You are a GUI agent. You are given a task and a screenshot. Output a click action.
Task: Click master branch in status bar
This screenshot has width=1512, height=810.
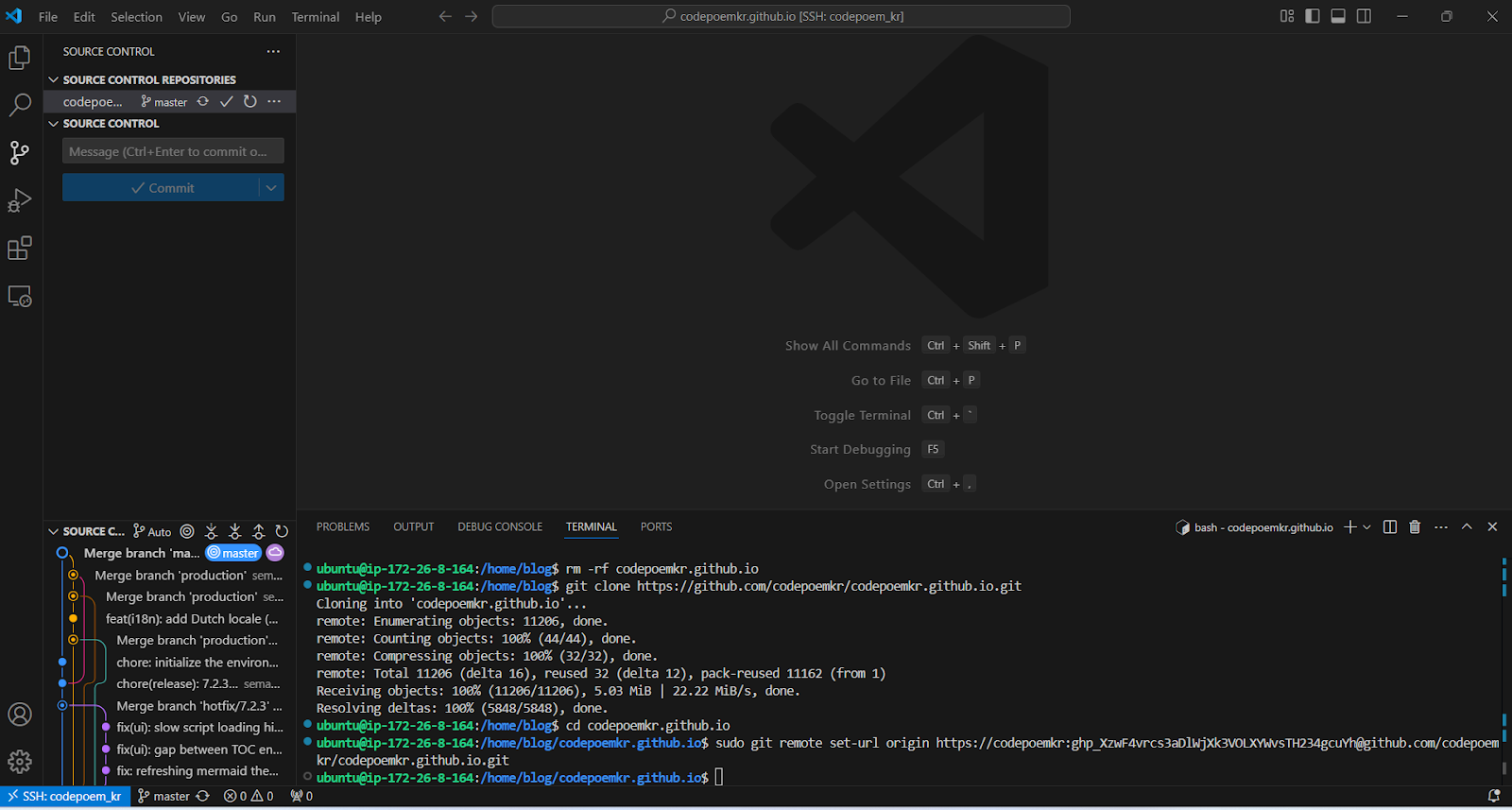point(163,796)
